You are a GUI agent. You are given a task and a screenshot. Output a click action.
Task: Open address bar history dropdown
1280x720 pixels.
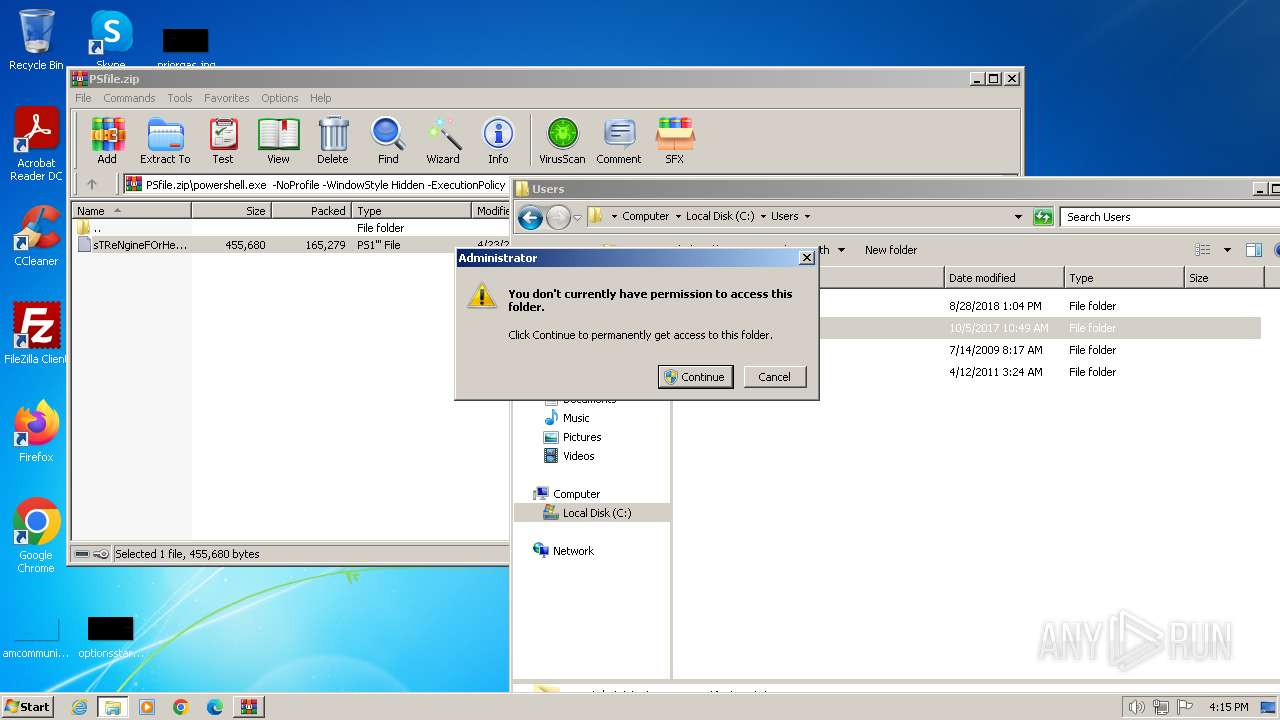1018,216
